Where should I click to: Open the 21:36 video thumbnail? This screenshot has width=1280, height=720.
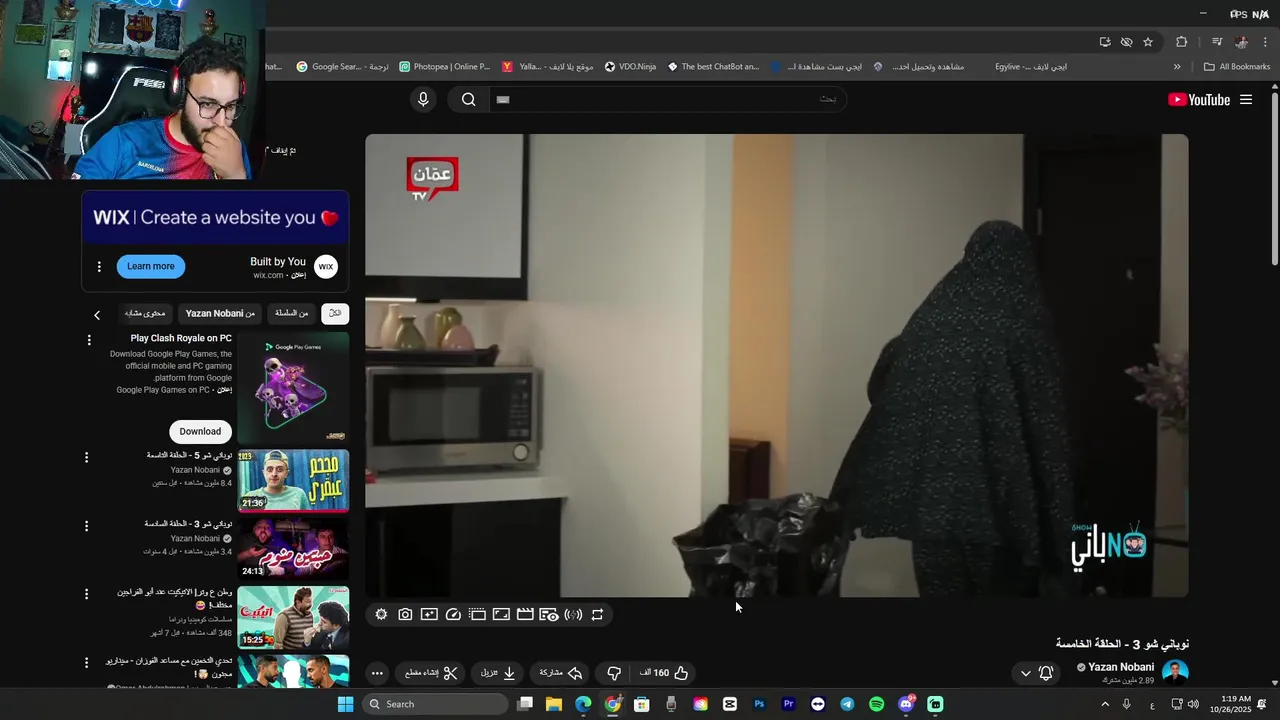[x=293, y=480]
